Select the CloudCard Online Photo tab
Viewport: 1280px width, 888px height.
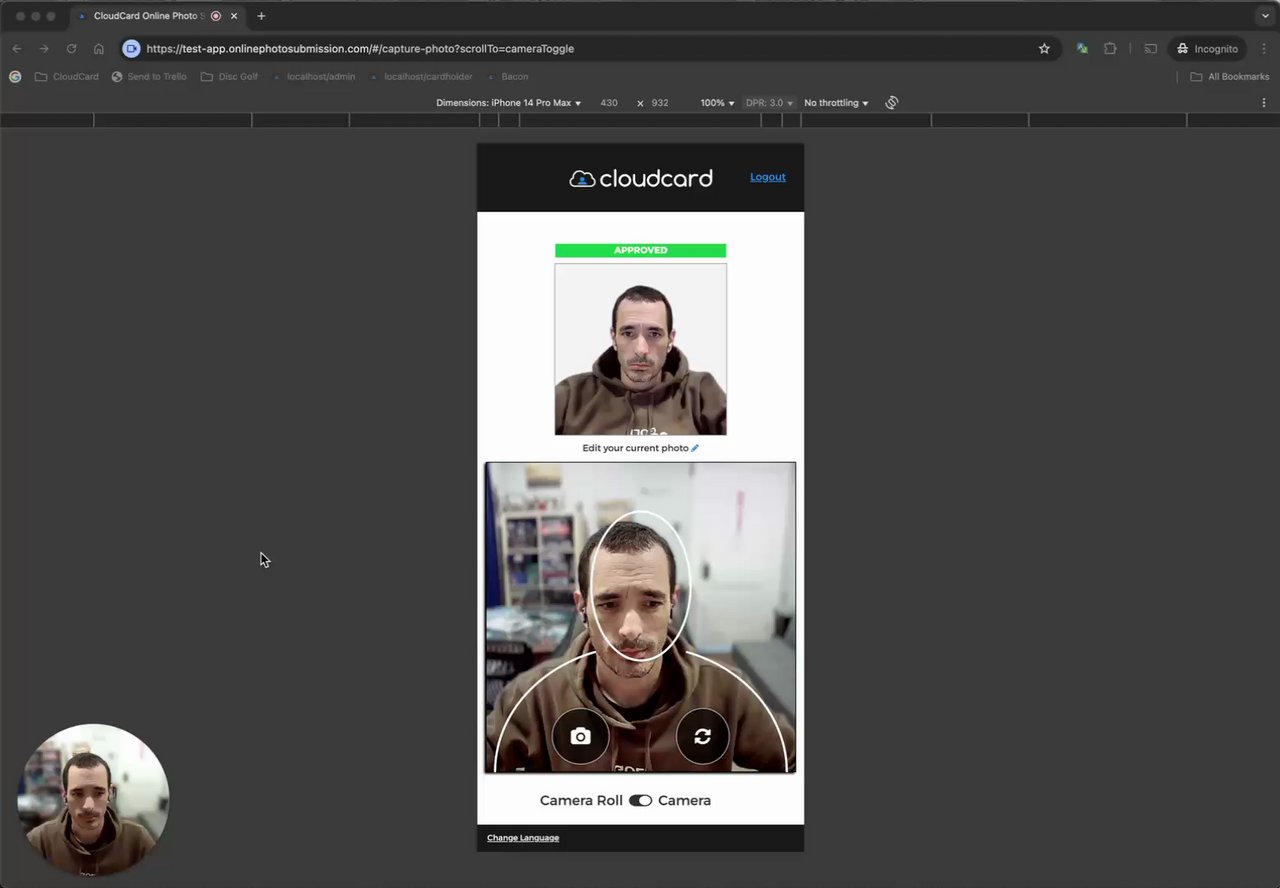(158, 16)
